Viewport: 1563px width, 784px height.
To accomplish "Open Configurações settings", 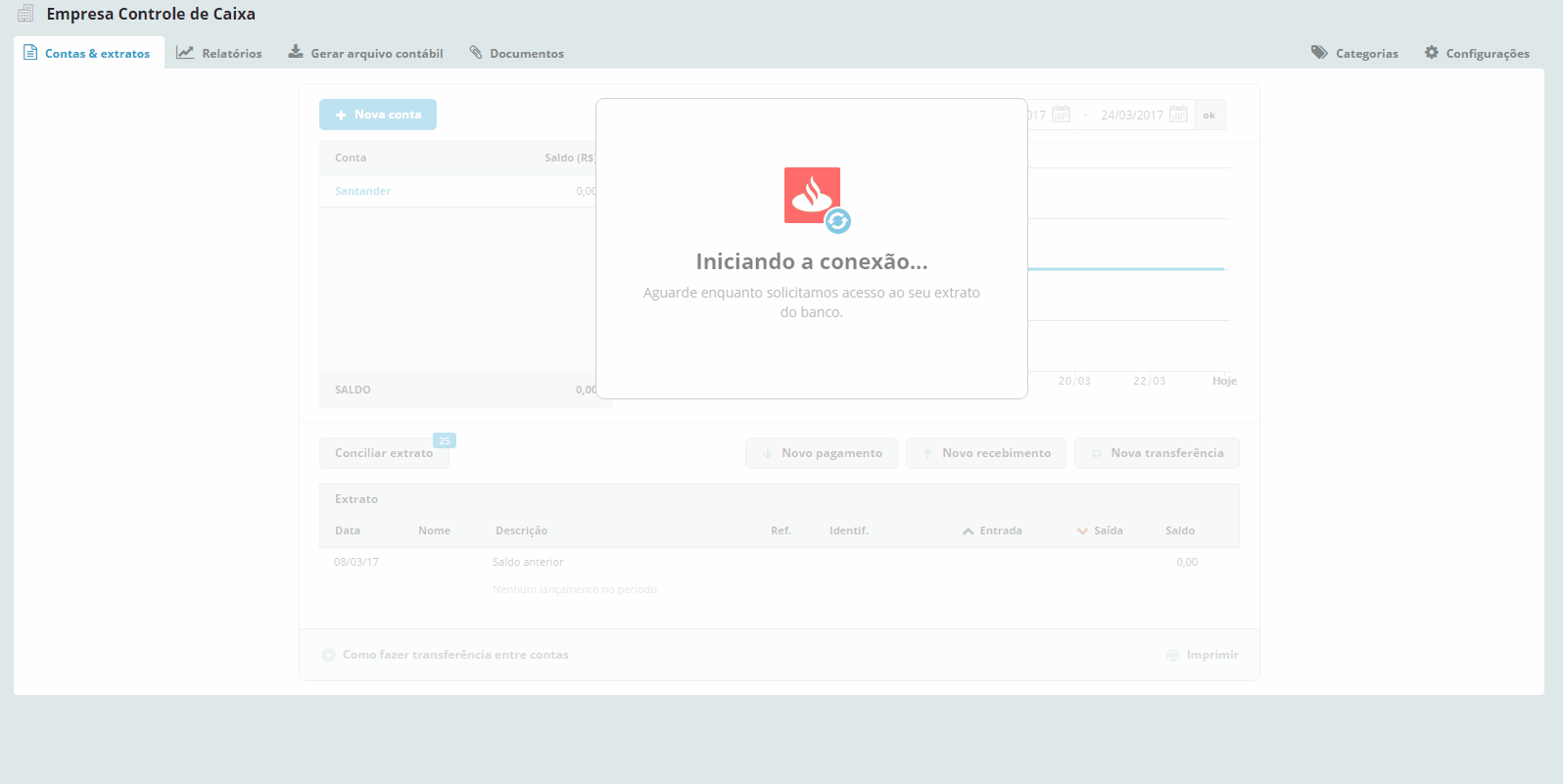I will coord(1477,53).
